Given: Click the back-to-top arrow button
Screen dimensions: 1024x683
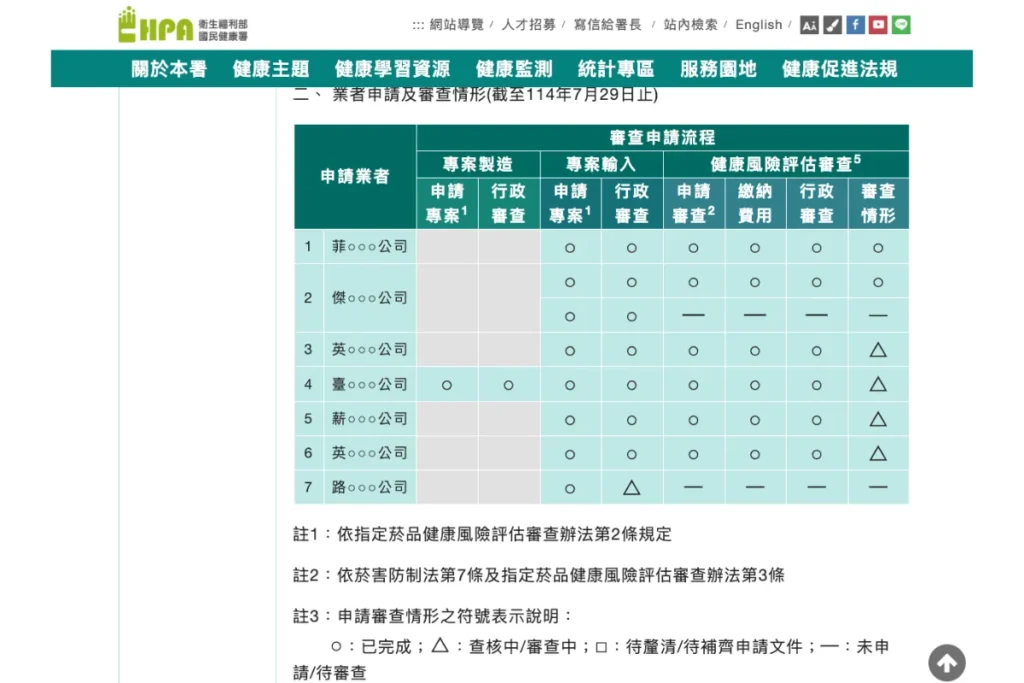Looking at the screenshot, I should (x=947, y=663).
